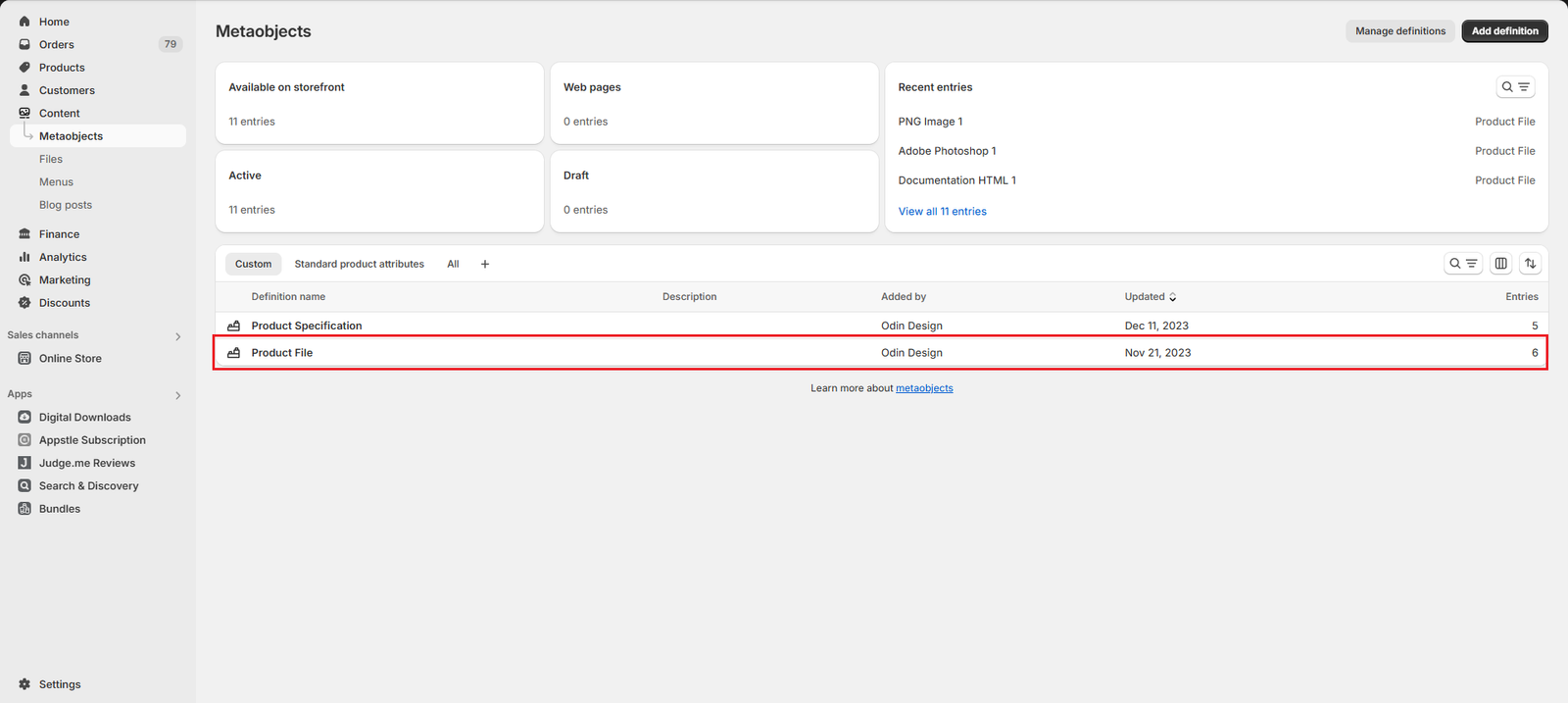
Task: Click the Bundles app icon
Action: [x=24, y=509]
